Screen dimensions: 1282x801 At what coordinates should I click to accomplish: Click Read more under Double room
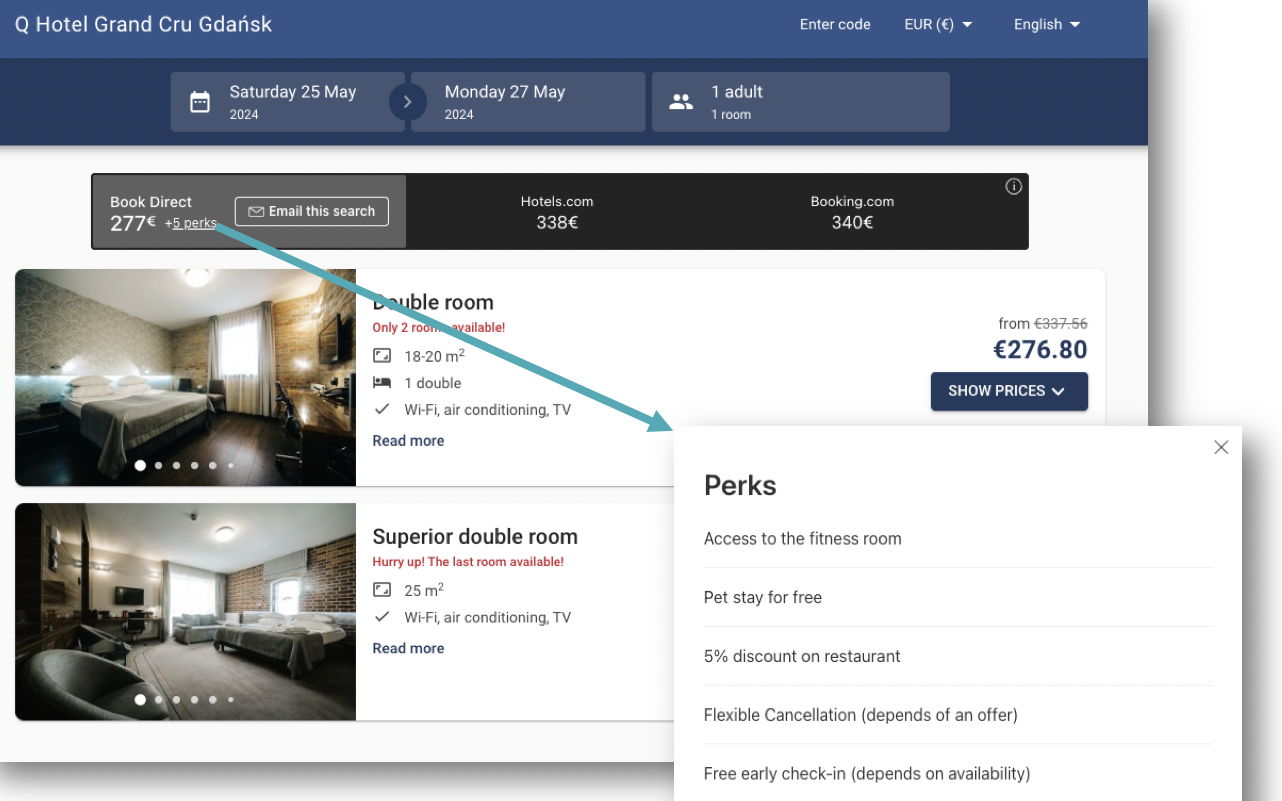pyautogui.click(x=408, y=440)
